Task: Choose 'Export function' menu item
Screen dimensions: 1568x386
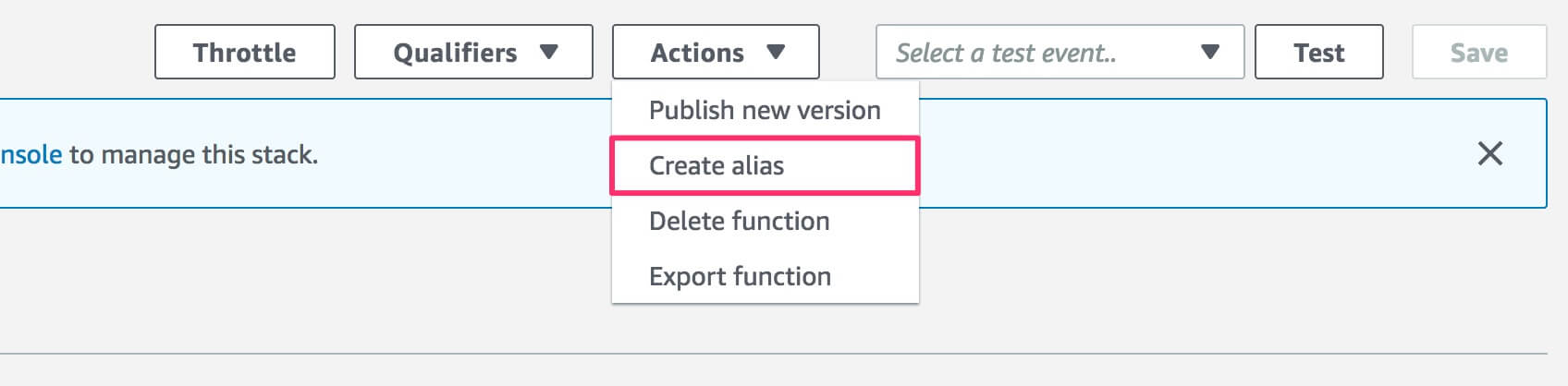Action: pos(740,277)
